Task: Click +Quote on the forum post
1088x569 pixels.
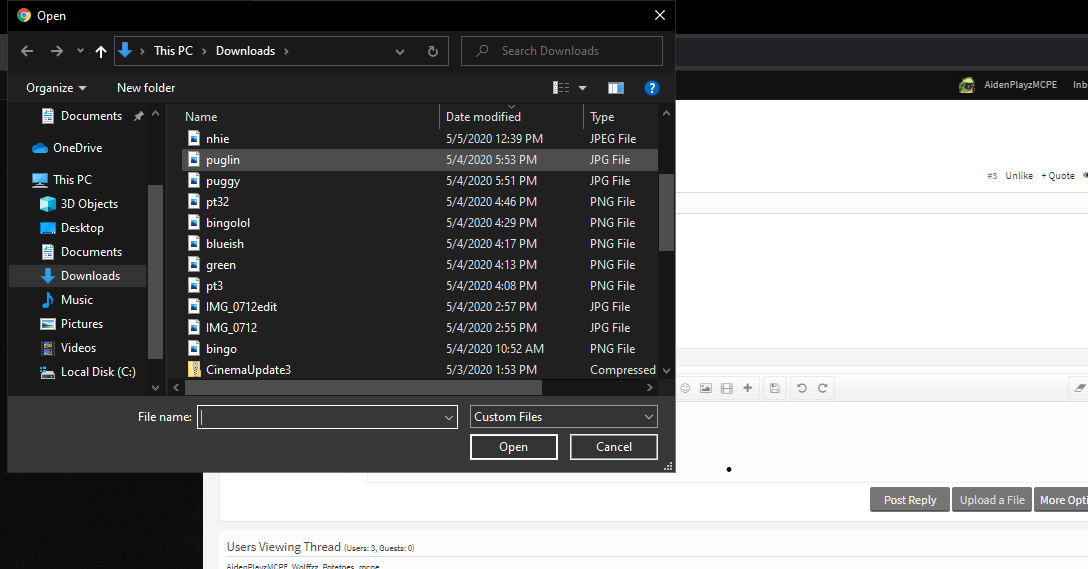Action: tap(1057, 176)
